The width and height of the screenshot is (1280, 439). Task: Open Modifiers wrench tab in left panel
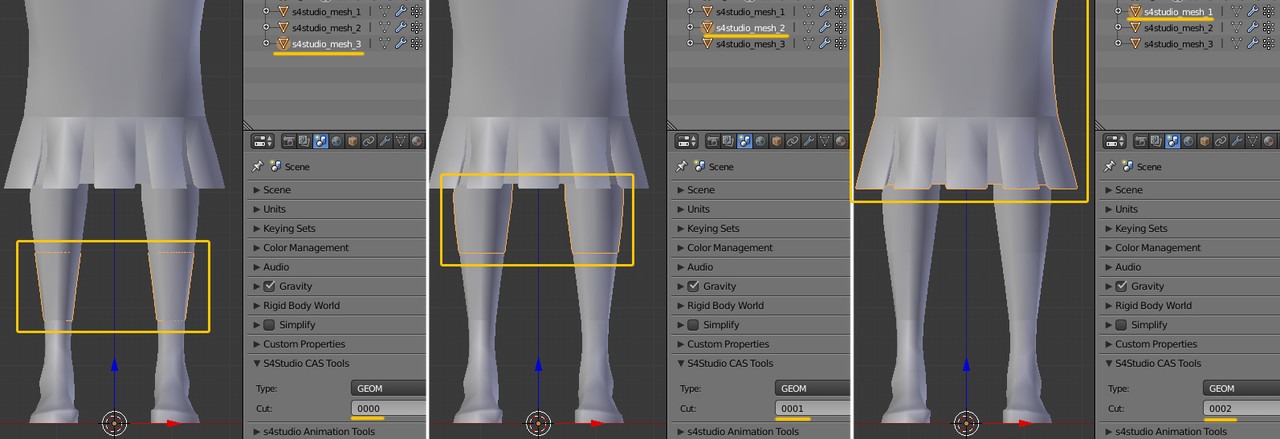click(385, 141)
